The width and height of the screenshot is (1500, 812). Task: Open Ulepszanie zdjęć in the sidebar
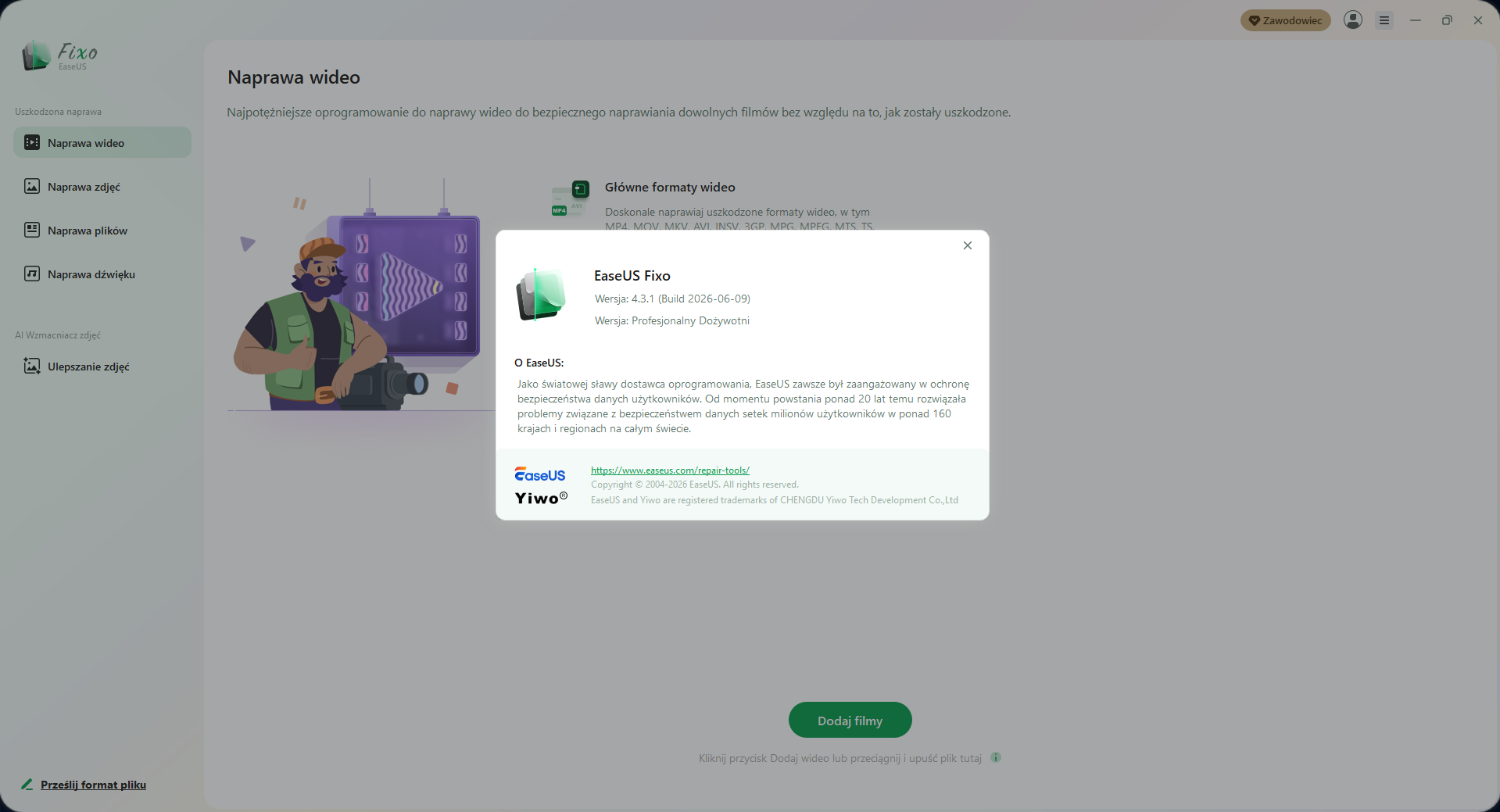tap(102, 367)
